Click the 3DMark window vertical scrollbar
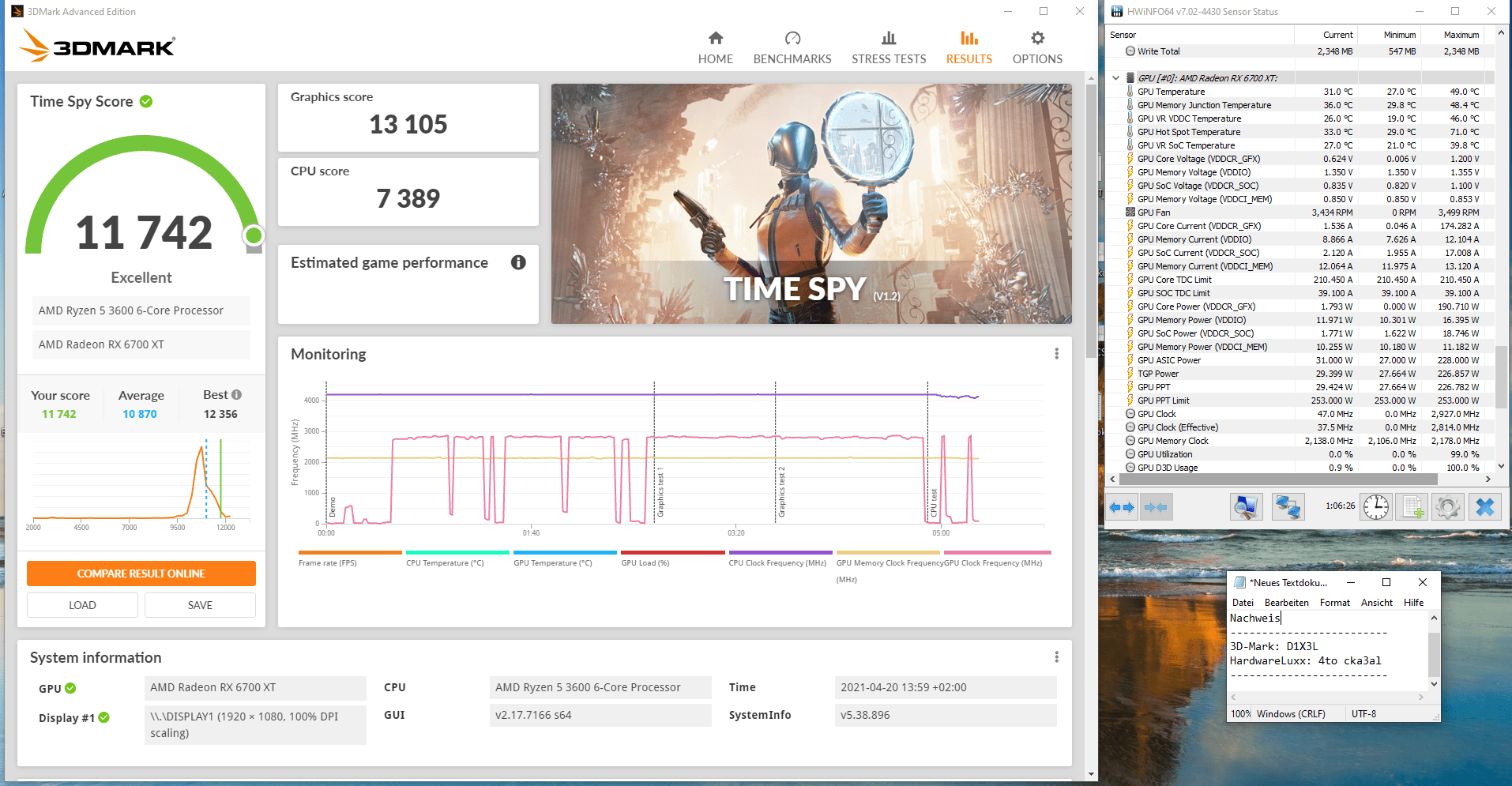This screenshot has height=786, width=1512. point(1091,221)
